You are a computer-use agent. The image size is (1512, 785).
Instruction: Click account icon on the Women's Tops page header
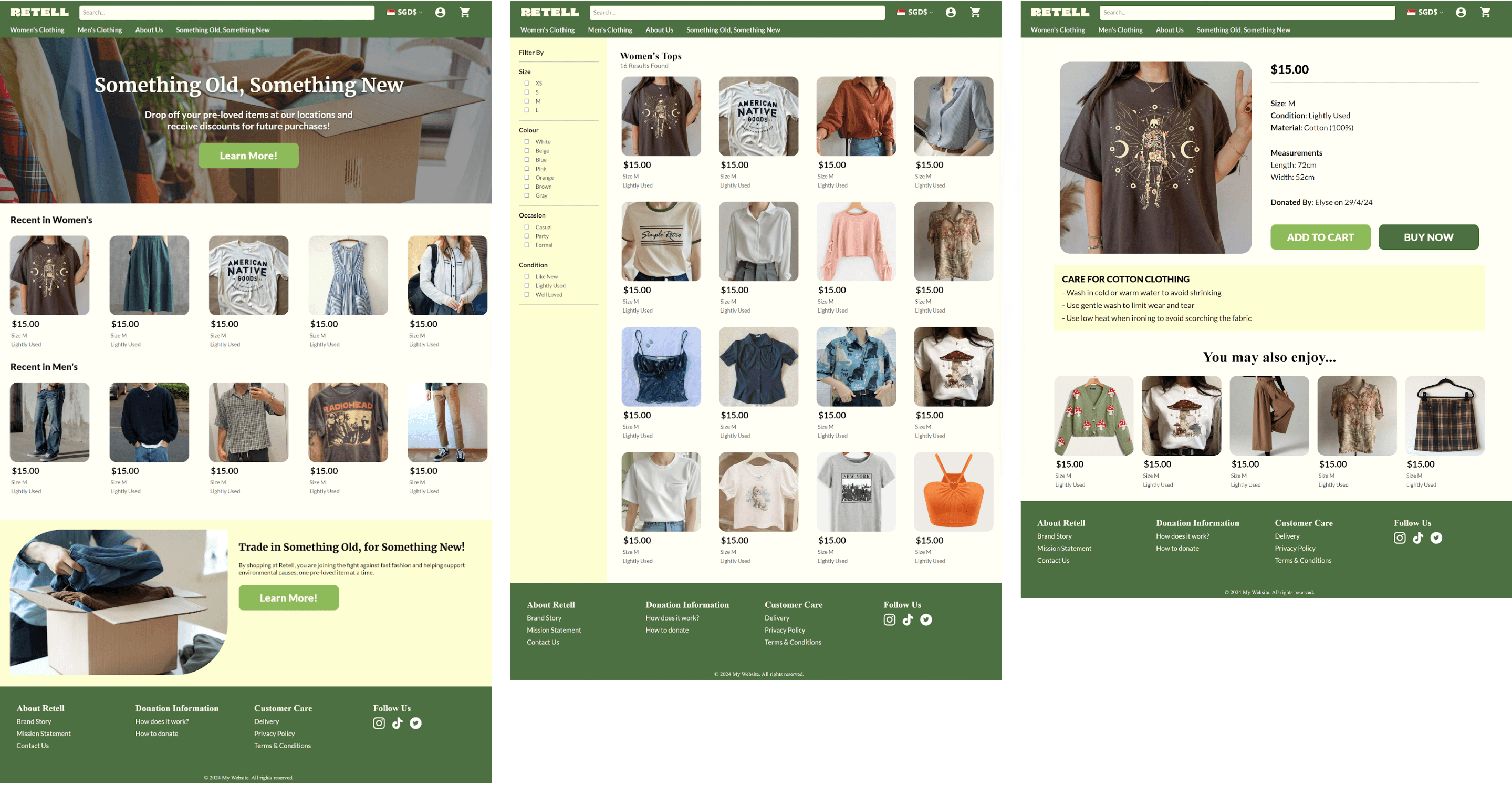(x=950, y=12)
